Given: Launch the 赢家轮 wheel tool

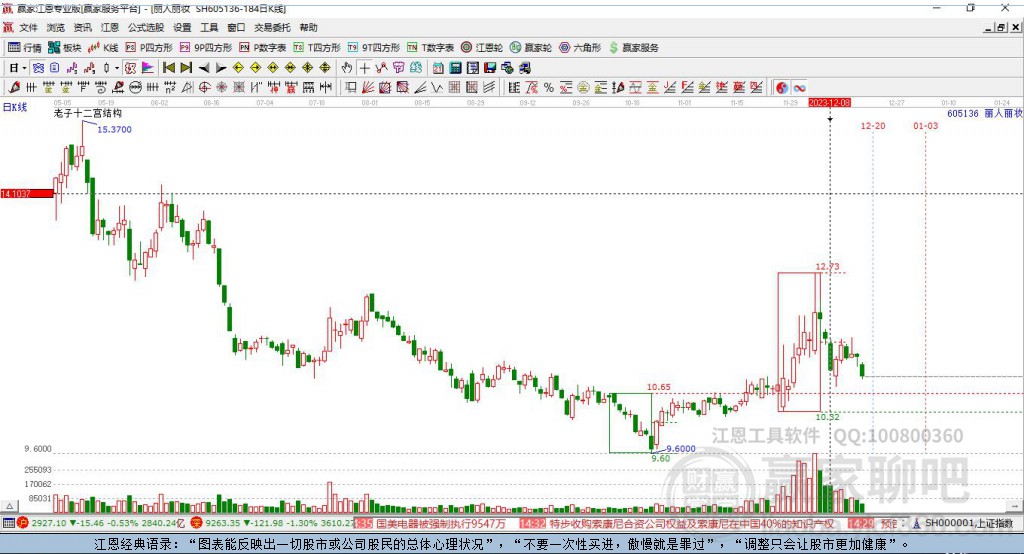Looking at the screenshot, I should [531, 48].
